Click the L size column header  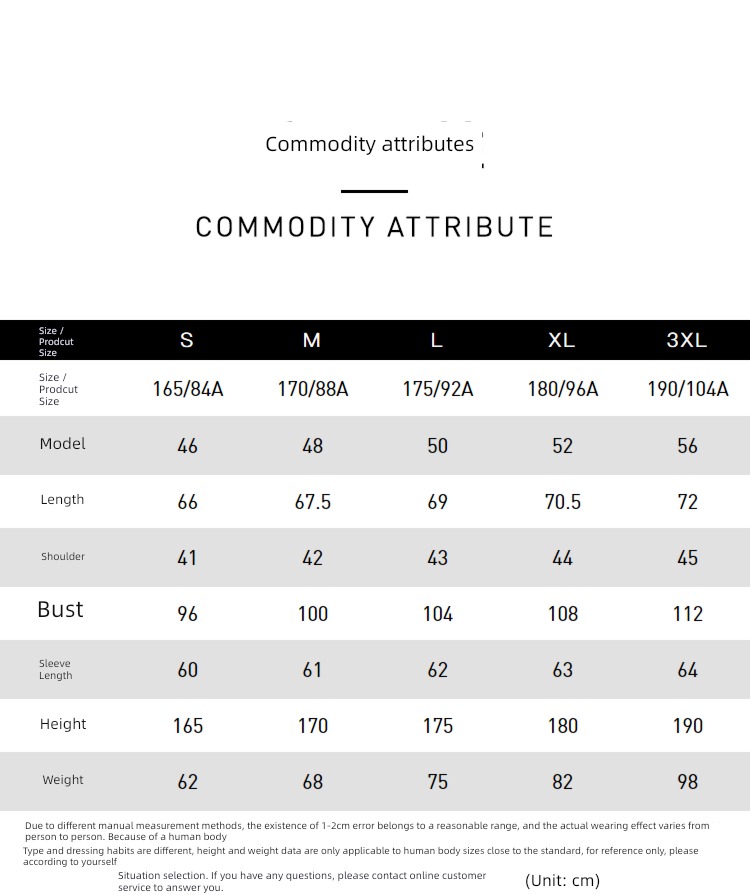click(437, 340)
